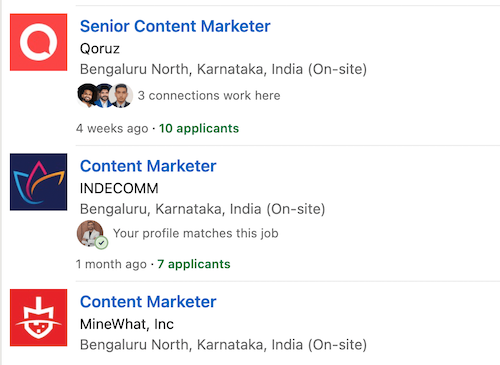Click the INDECOMM company name

[x=119, y=188]
